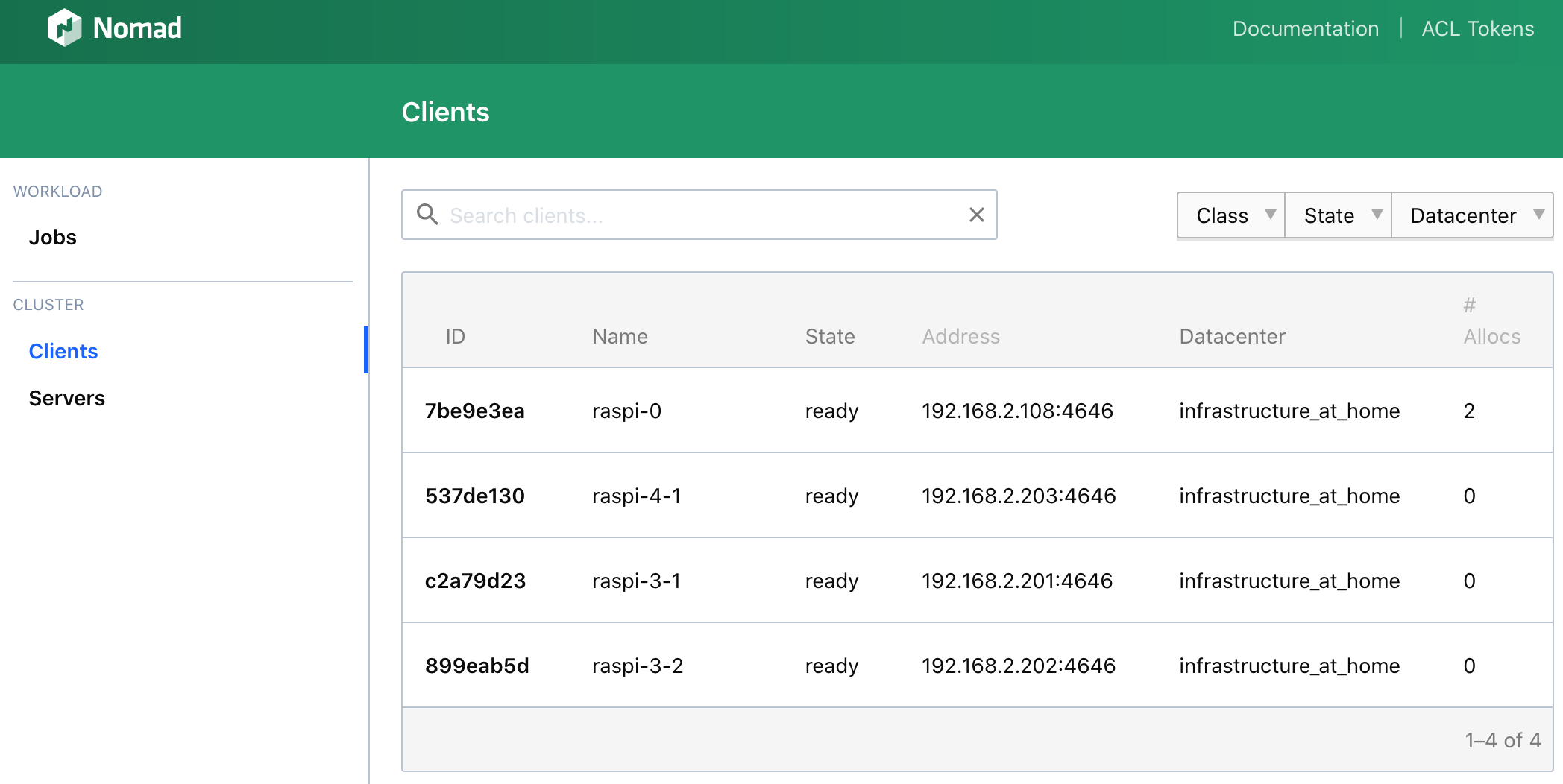
Task: Open client 899eab5d details
Action: pyautogui.click(x=477, y=666)
